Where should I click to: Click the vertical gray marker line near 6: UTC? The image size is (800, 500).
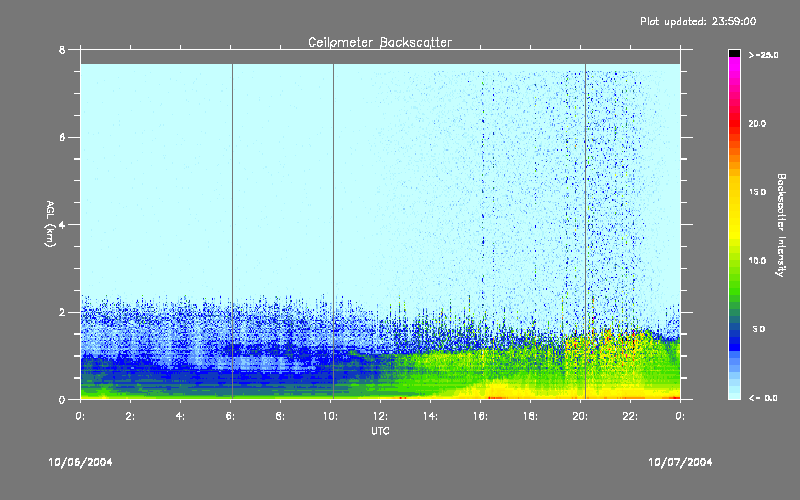(x=233, y=230)
